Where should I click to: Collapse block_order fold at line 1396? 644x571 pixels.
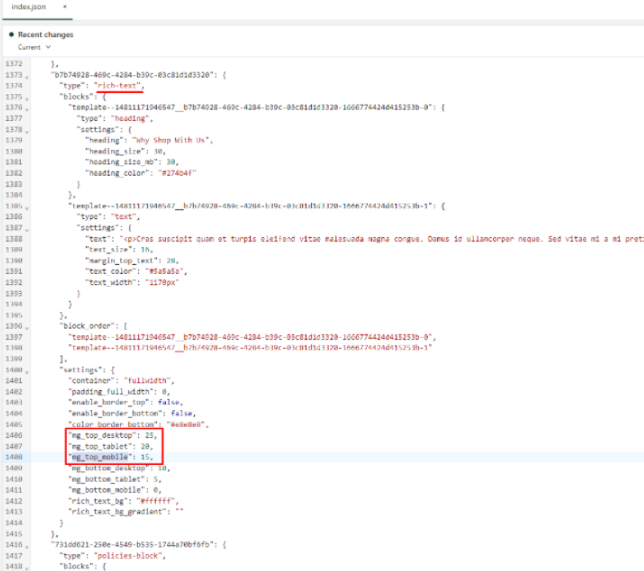27,328
